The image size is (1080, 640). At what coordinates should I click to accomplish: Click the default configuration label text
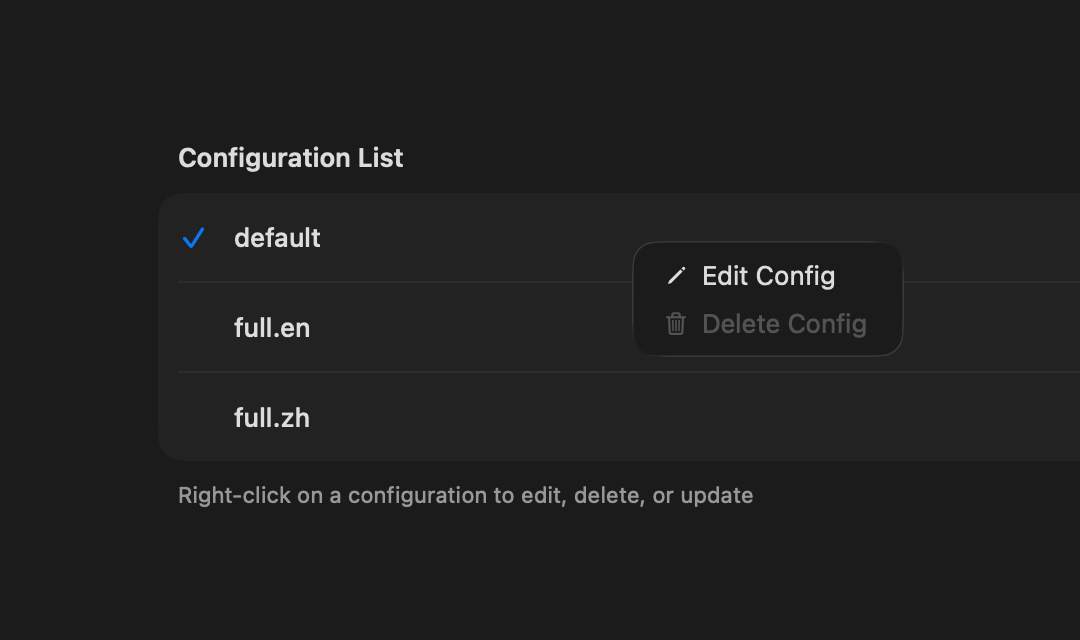[277, 238]
